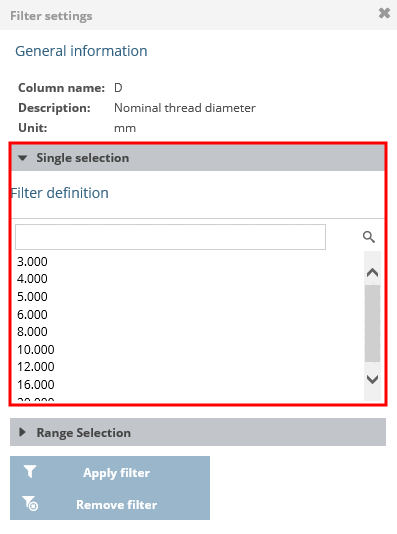397x534 pixels.
Task: Apply the filter
Action: (110, 472)
